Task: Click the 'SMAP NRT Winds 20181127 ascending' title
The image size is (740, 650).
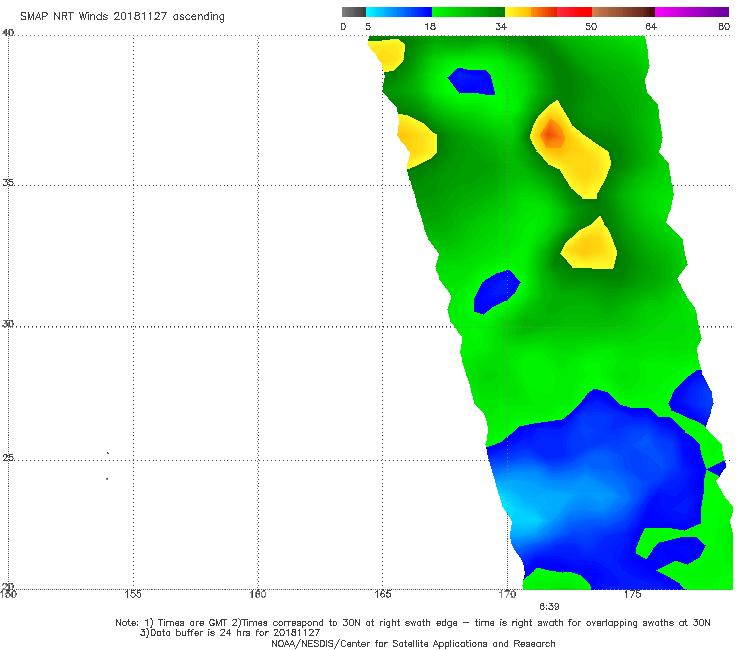Action: coord(122,17)
